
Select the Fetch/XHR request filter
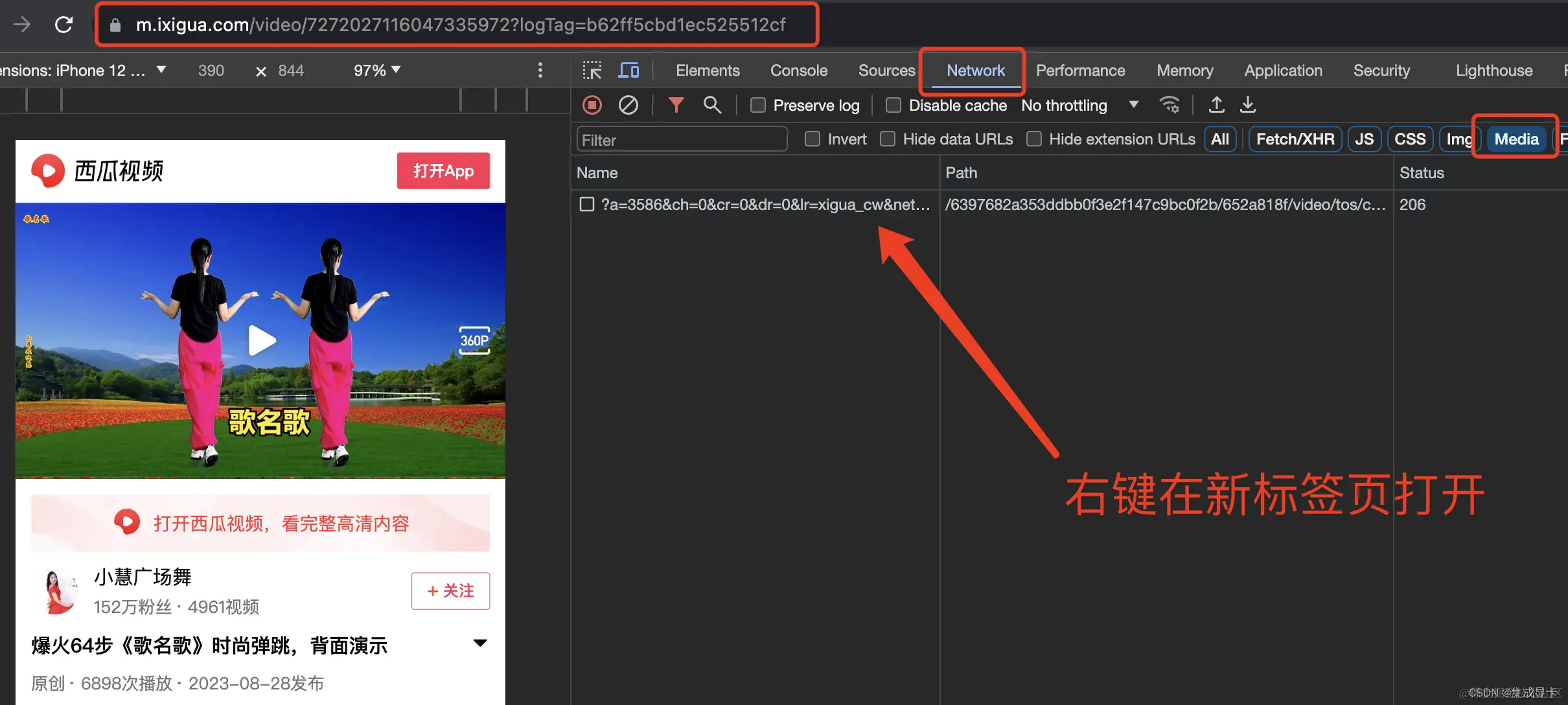click(x=1295, y=139)
